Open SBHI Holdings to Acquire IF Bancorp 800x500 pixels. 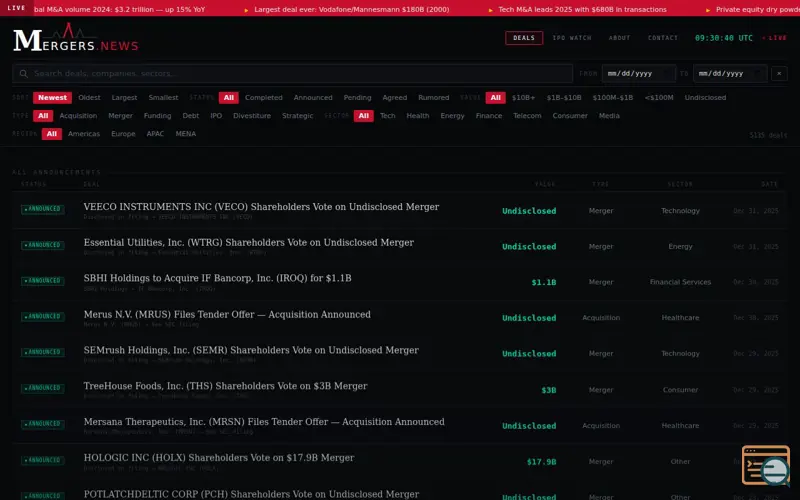(217, 278)
